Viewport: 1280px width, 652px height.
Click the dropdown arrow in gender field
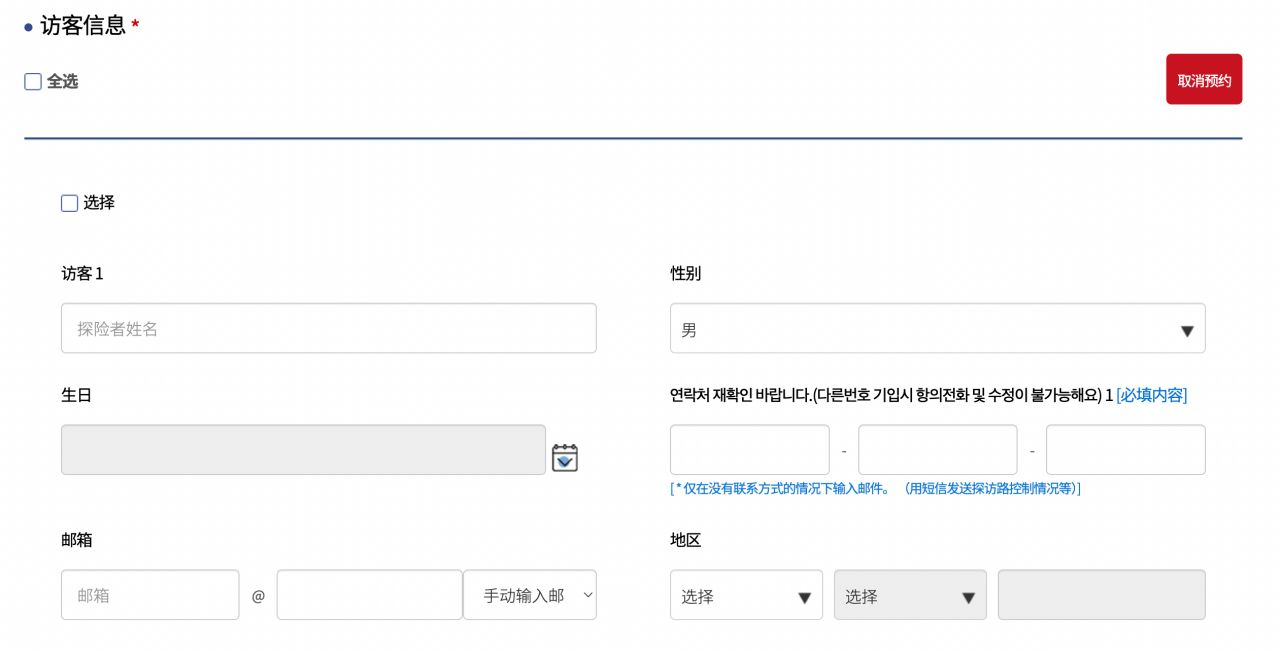1187,331
